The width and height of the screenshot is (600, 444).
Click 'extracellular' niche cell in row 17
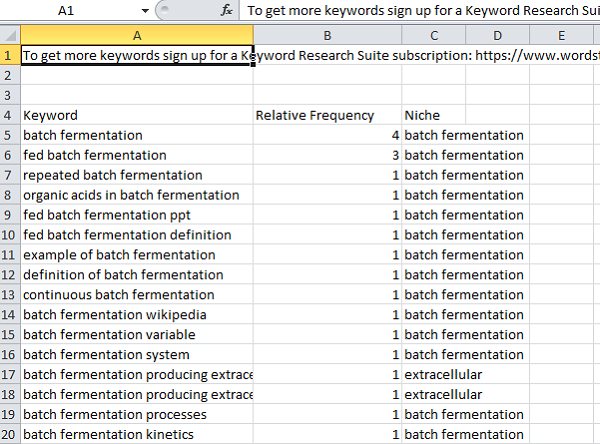point(434,374)
